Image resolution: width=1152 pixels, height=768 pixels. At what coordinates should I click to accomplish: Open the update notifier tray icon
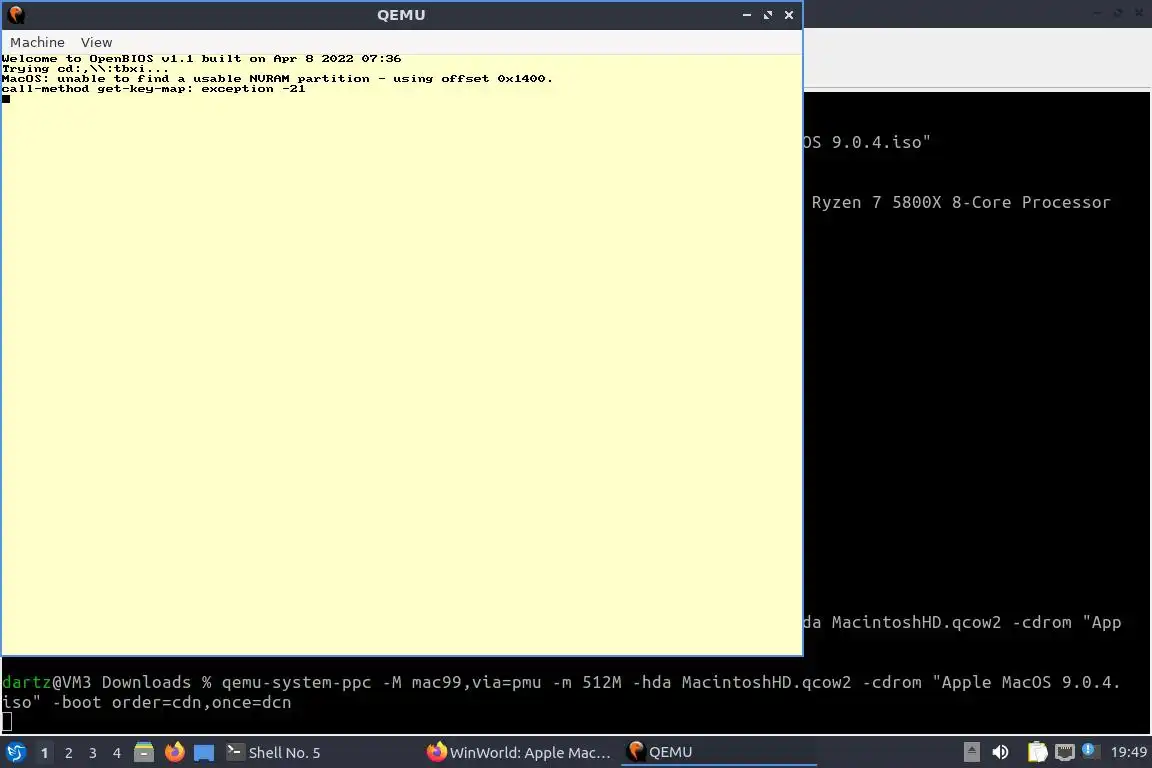pos(1090,751)
